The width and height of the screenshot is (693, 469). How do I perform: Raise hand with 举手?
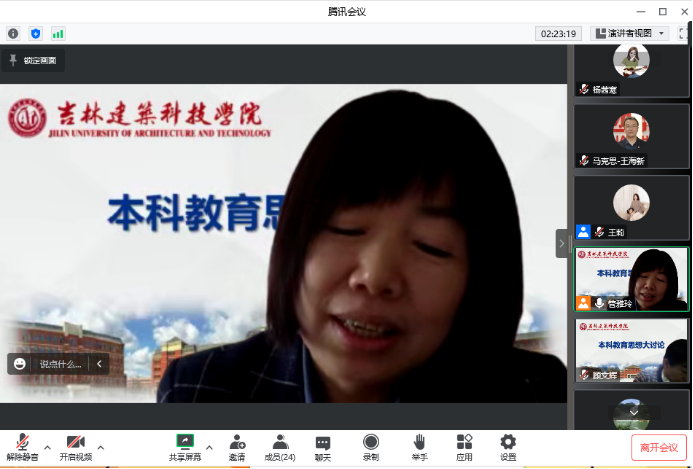coord(419,447)
